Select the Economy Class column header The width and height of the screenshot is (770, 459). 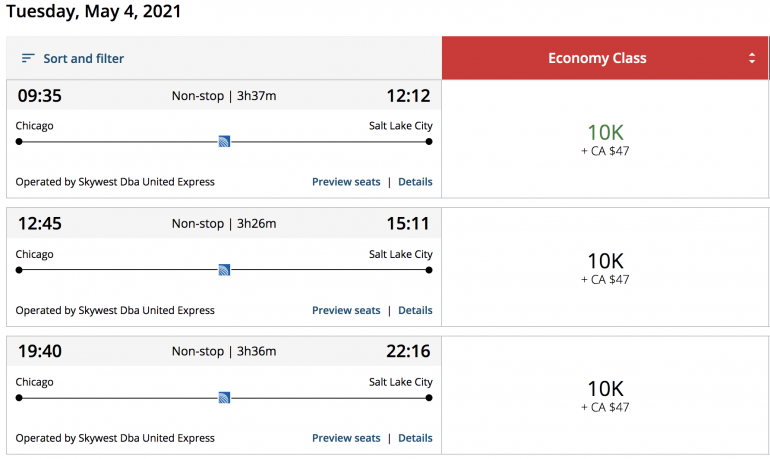click(x=597, y=59)
